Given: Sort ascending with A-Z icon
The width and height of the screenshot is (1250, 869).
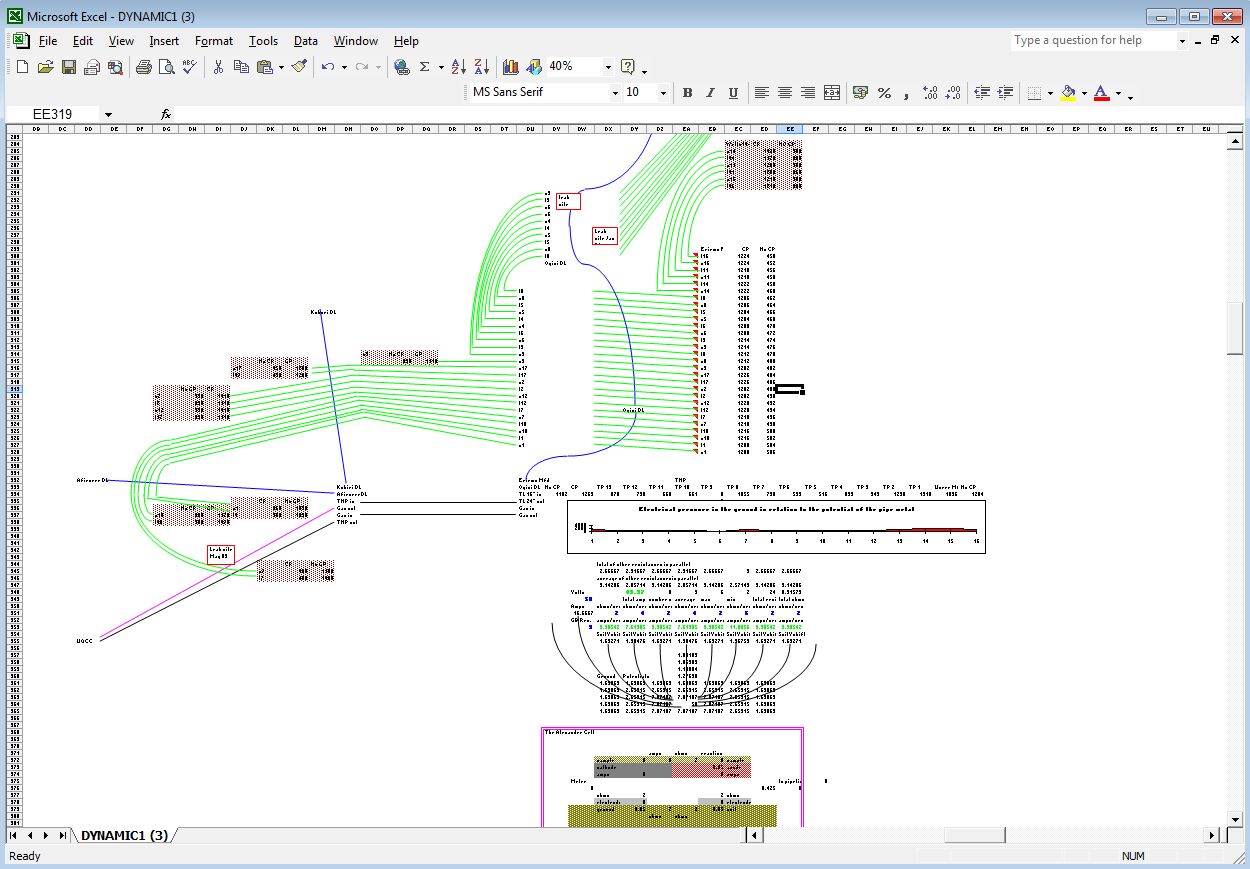Looking at the screenshot, I should (x=459, y=67).
